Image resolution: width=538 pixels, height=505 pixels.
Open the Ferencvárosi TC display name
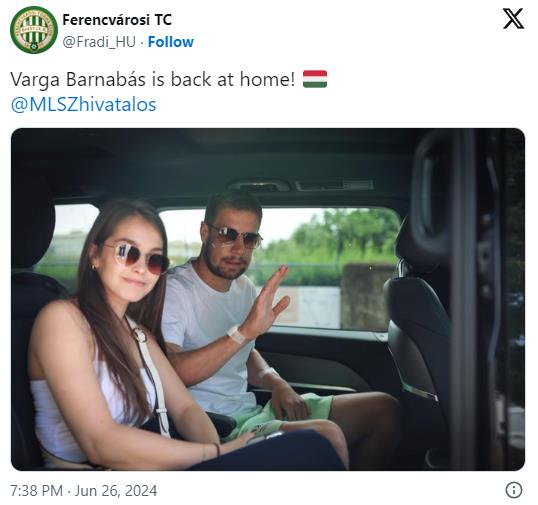point(117,20)
